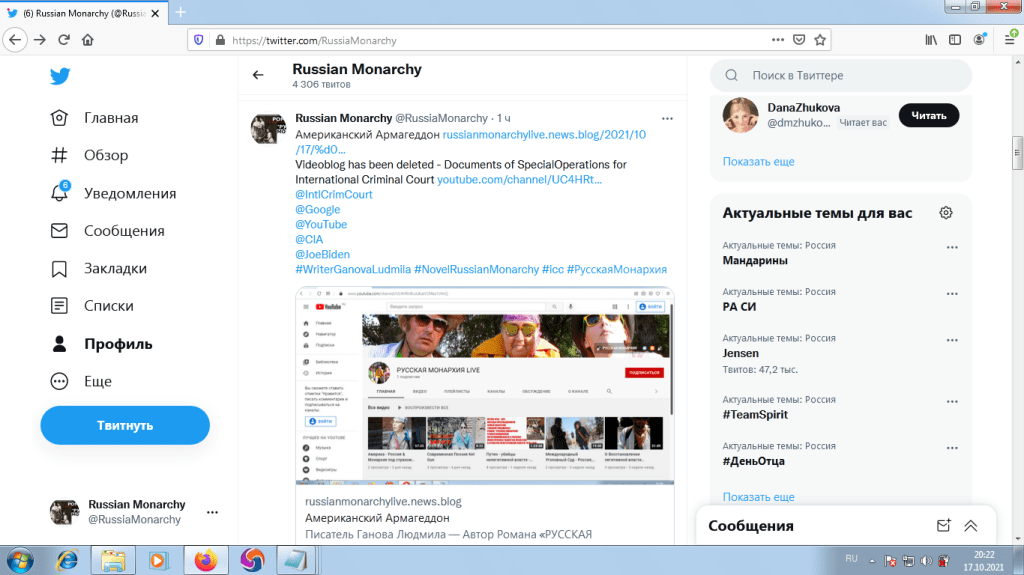The image size is (1024, 575).
Task: Expand Еще more menu
Action: click(81, 381)
